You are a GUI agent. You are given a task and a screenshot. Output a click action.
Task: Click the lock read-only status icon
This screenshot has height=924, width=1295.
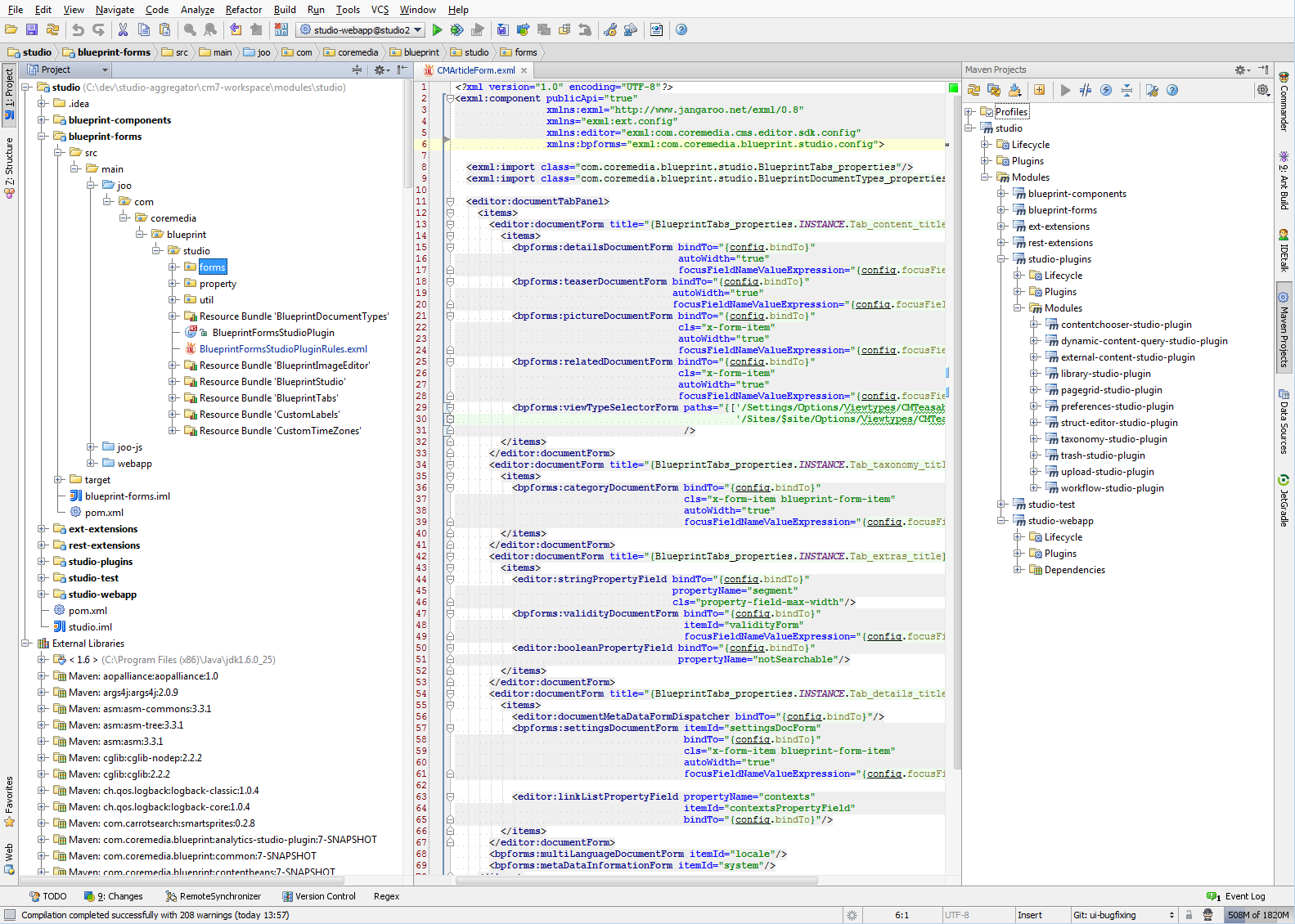(x=1189, y=915)
